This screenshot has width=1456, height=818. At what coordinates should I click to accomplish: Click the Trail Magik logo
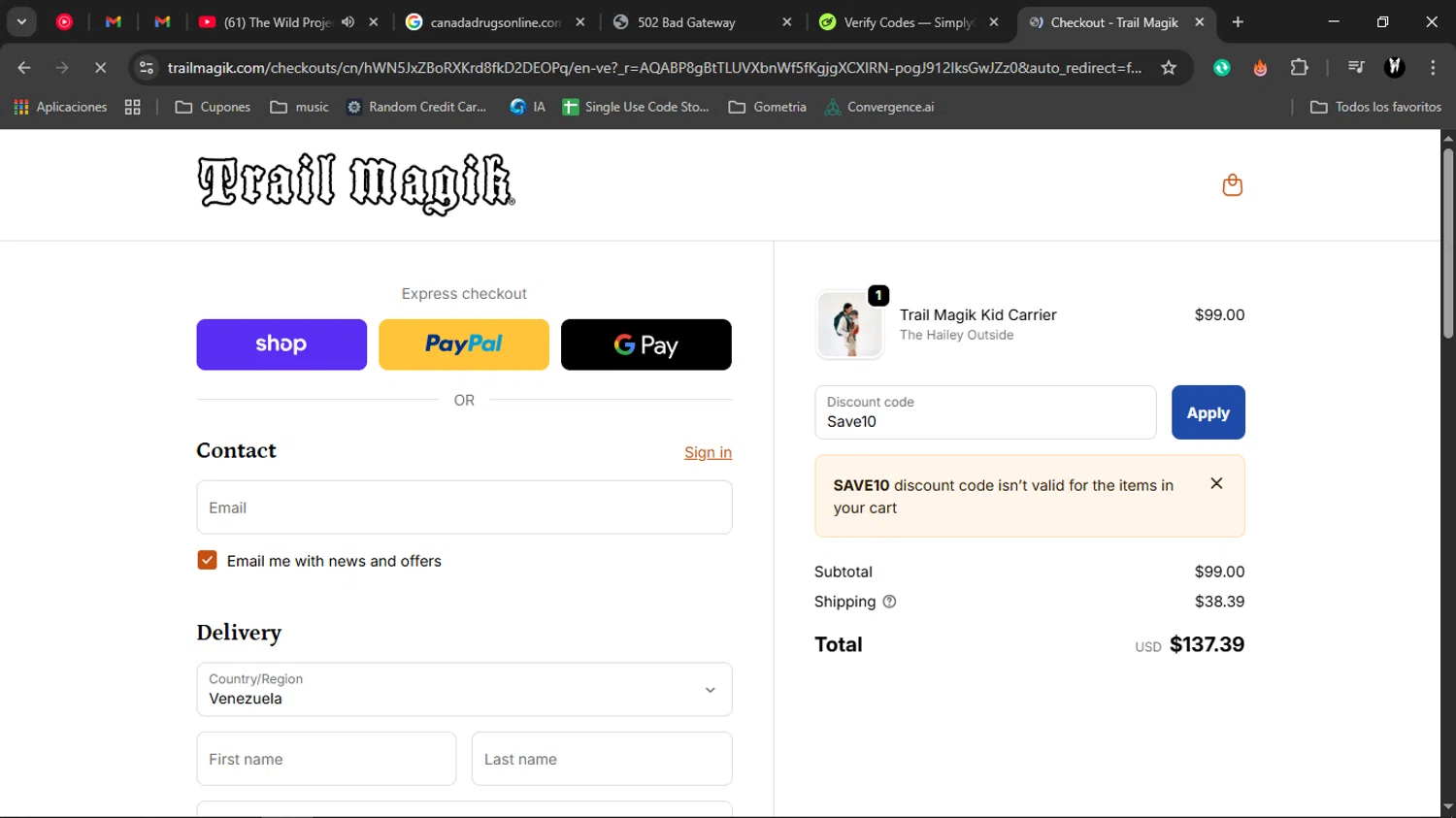coord(356,183)
